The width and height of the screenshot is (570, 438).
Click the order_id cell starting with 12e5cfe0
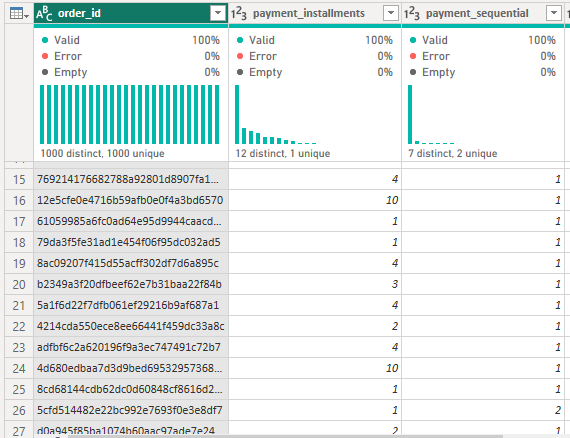pyautogui.click(x=131, y=200)
